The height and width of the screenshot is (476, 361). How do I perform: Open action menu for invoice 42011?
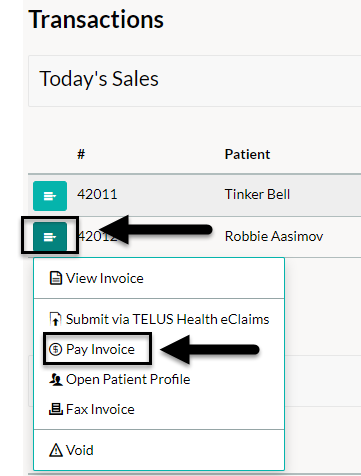click(50, 196)
